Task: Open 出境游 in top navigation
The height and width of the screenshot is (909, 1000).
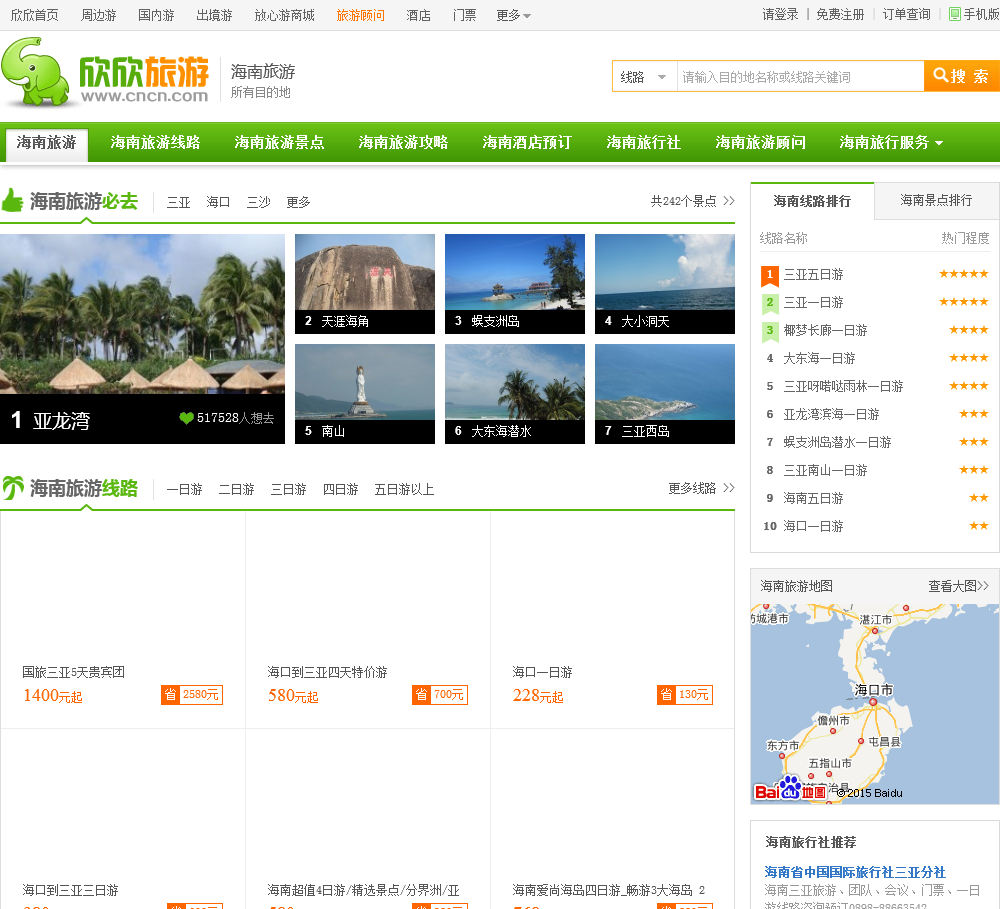Action: point(214,15)
